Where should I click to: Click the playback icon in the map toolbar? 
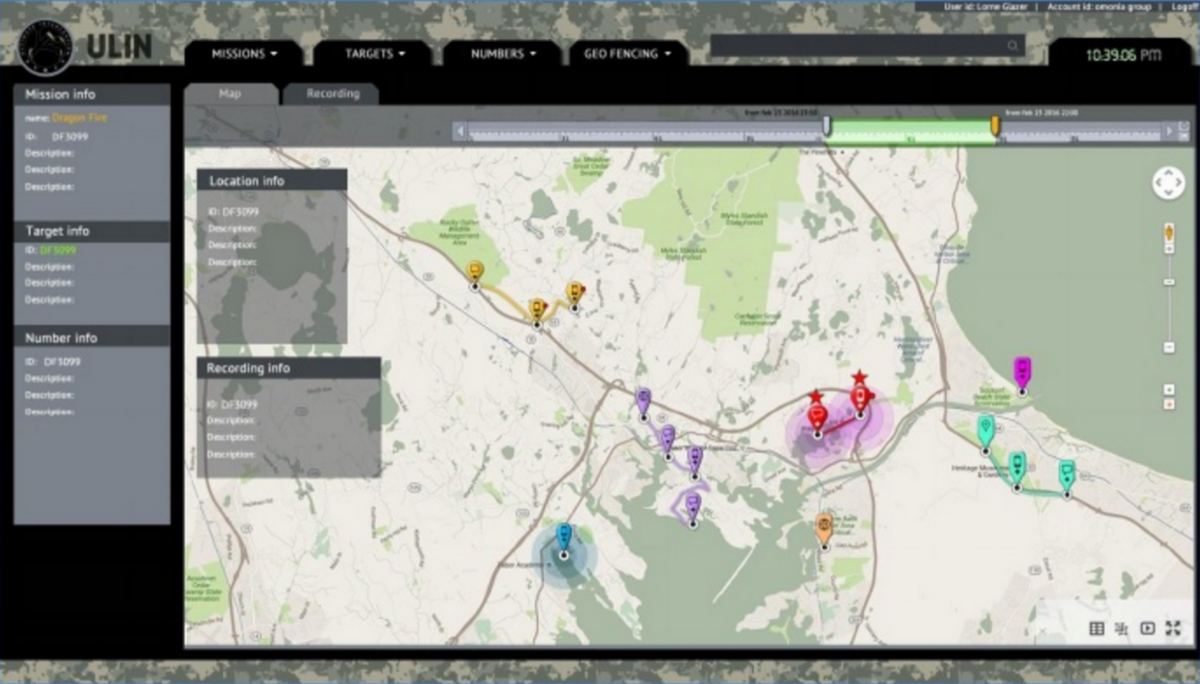(x=1147, y=628)
